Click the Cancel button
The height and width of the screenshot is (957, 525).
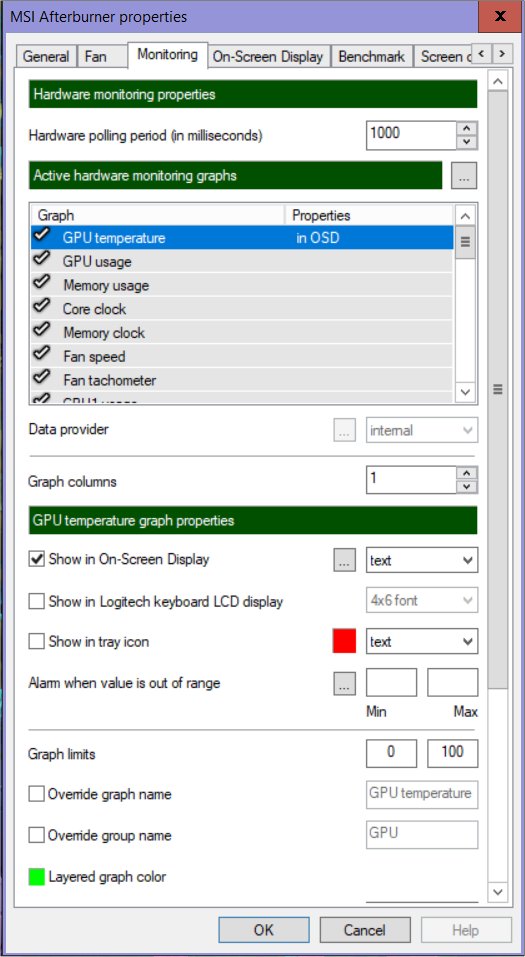[365, 930]
